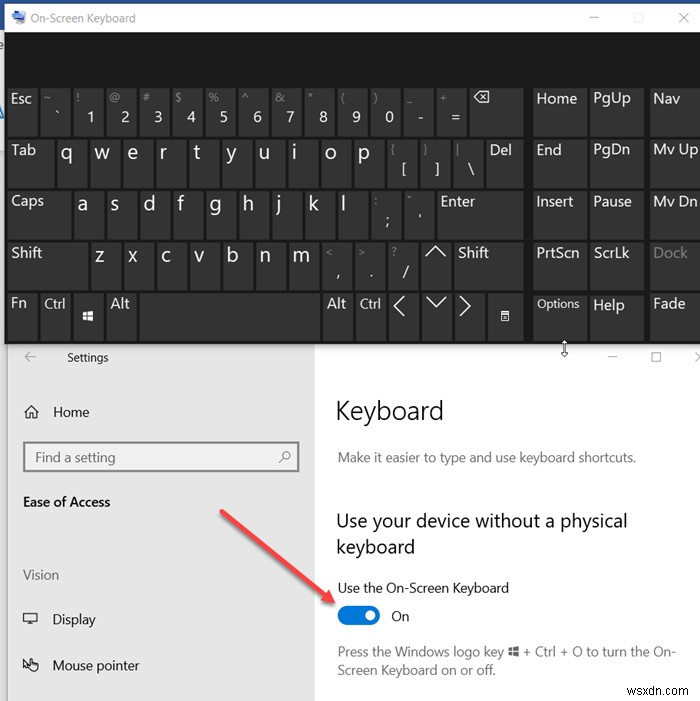This screenshot has height=701, width=700.
Task: Toggle the ScrLk key
Action: point(616,266)
